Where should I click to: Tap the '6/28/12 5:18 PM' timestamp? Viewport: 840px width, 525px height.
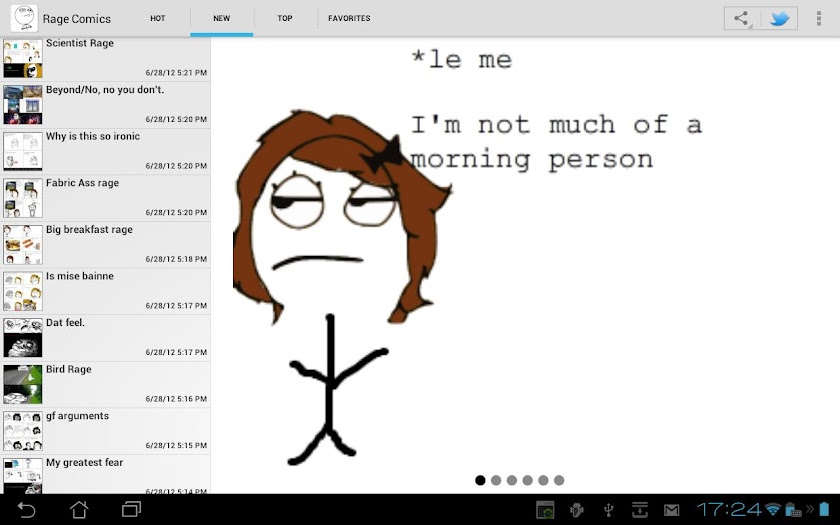click(176, 259)
